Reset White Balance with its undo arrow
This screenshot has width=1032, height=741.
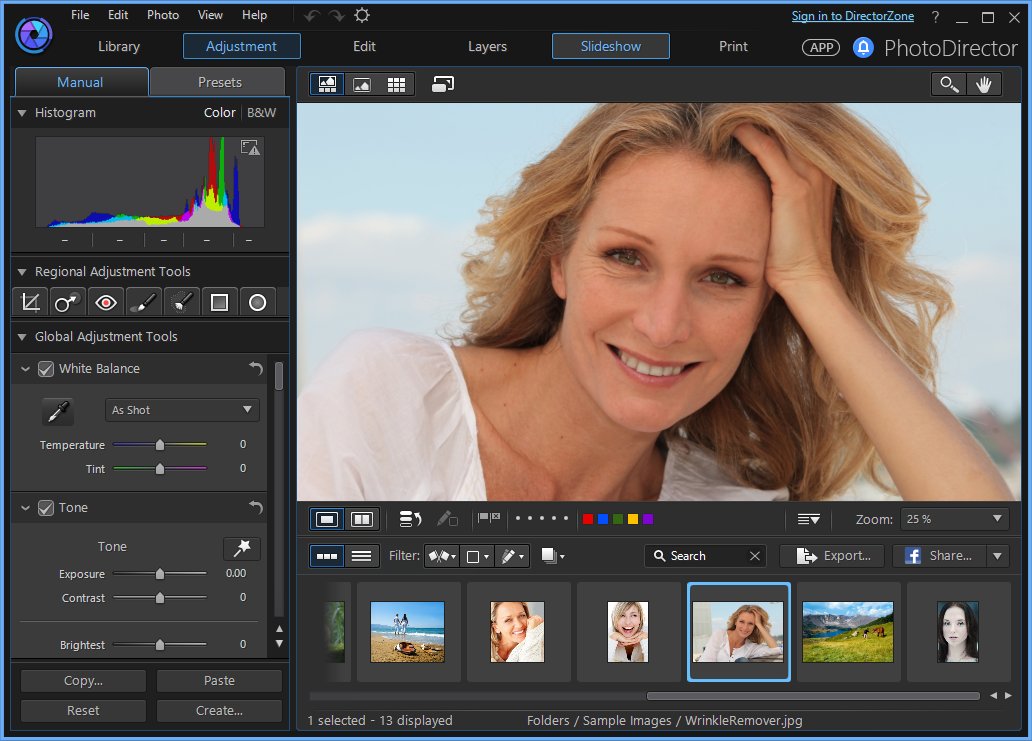(256, 369)
